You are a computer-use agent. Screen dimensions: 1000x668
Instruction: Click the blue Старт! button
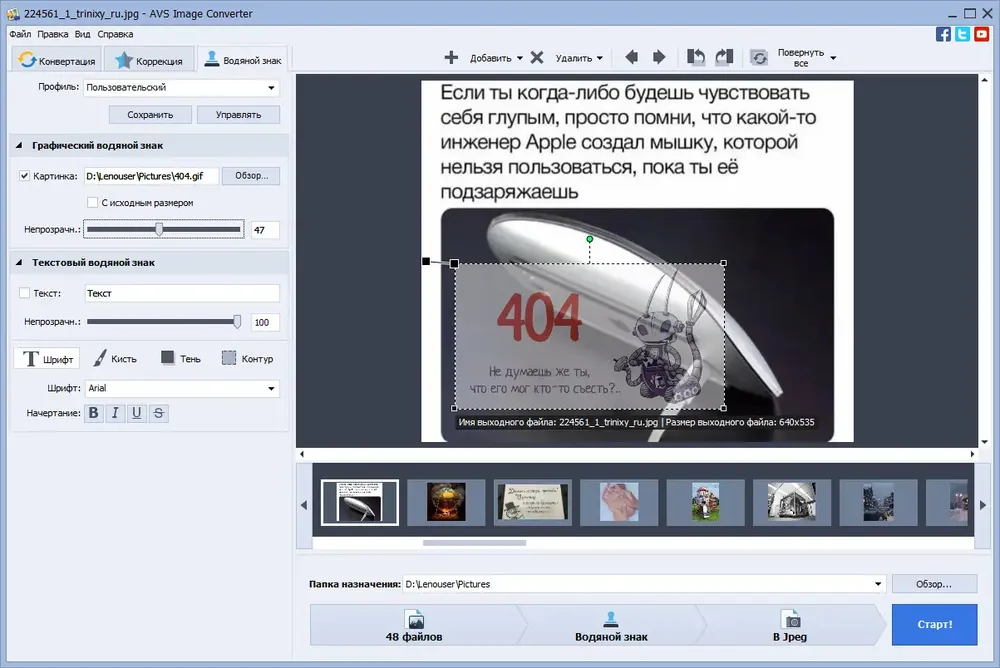click(934, 624)
